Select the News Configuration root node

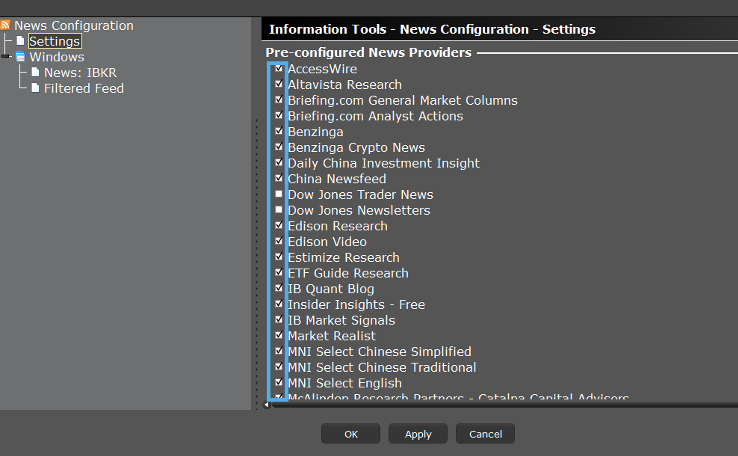pos(73,26)
